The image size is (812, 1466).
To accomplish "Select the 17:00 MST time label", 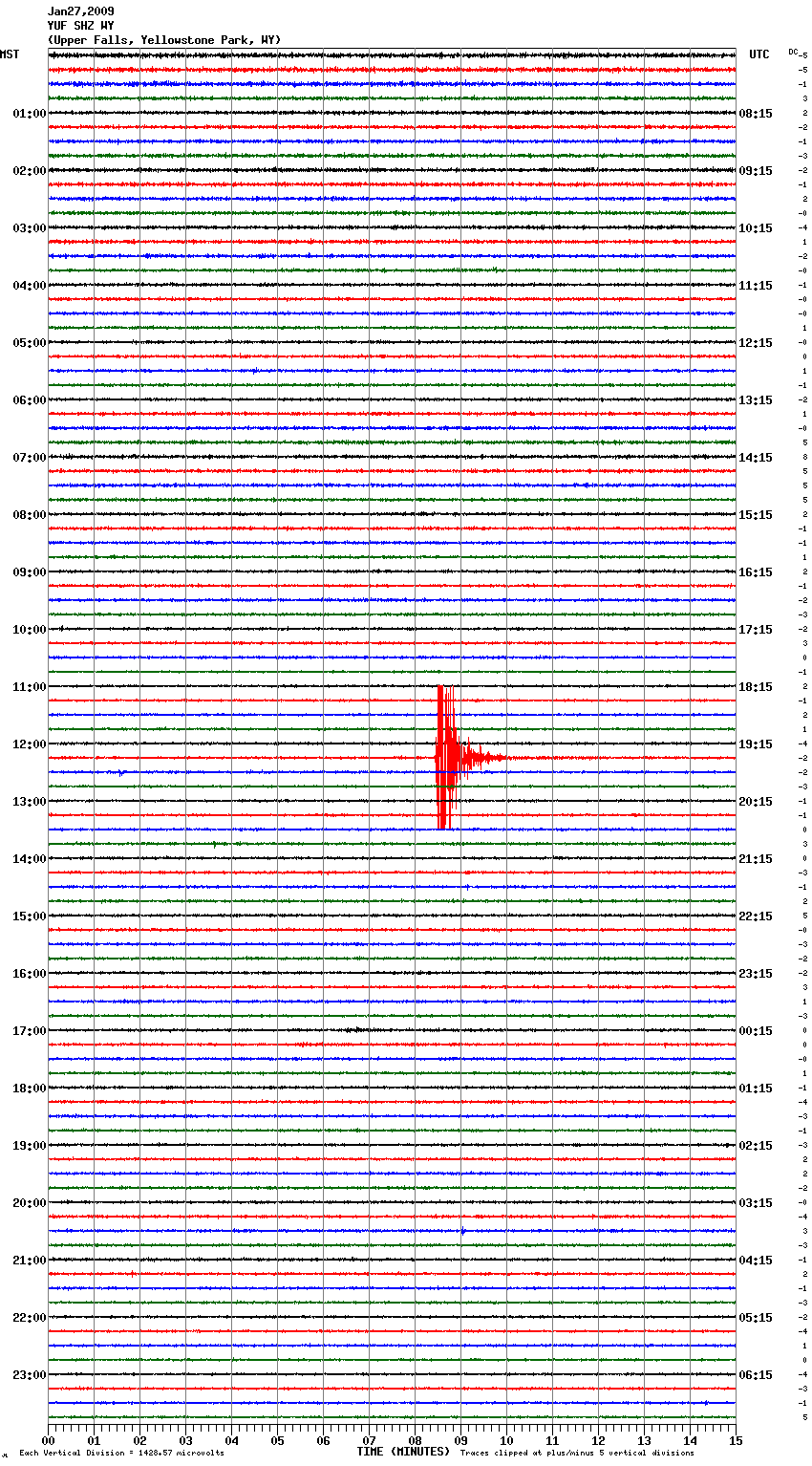I will click(x=30, y=1031).
